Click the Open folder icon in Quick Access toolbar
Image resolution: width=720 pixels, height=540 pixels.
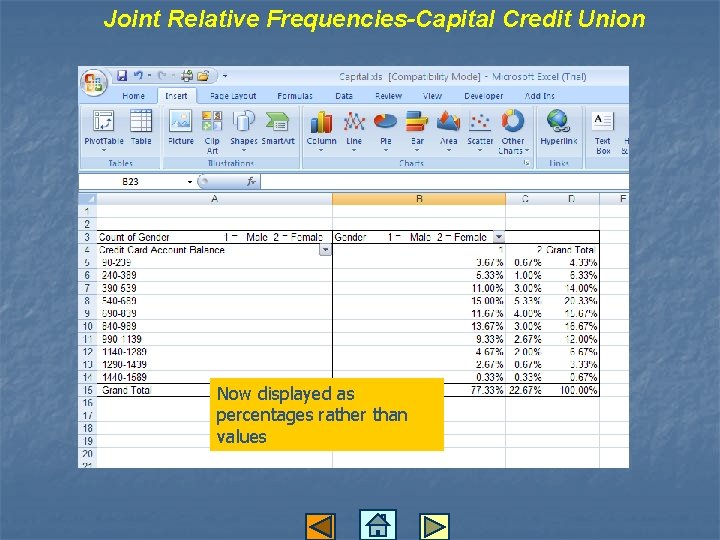203,75
